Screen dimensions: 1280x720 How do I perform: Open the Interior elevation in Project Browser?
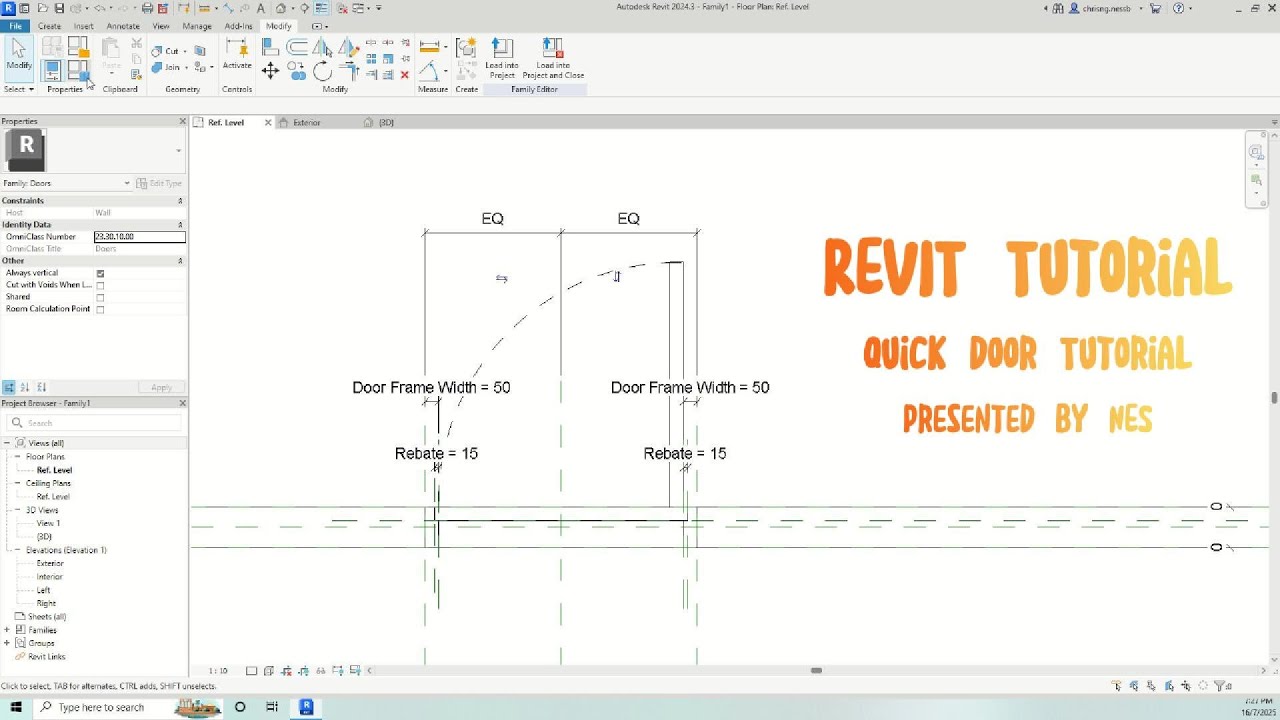pyautogui.click(x=49, y=577)
